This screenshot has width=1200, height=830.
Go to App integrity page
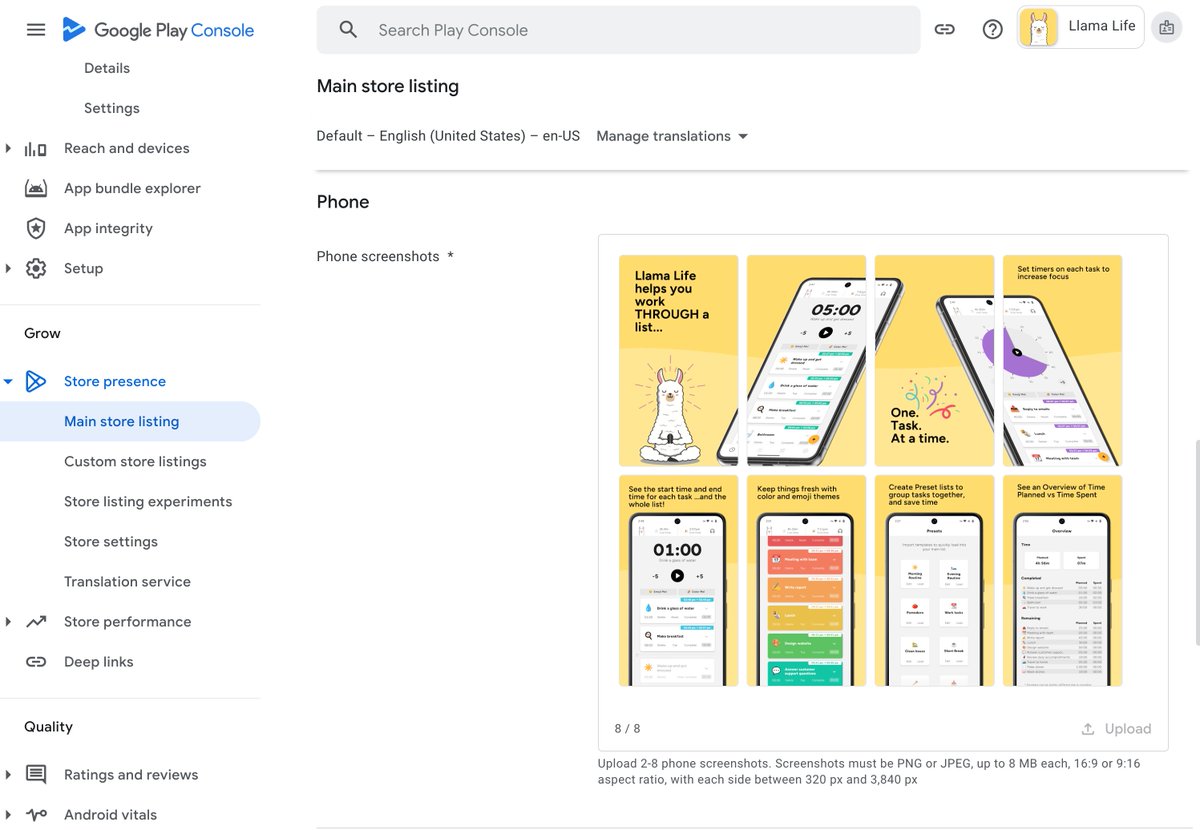coord(108,228)
